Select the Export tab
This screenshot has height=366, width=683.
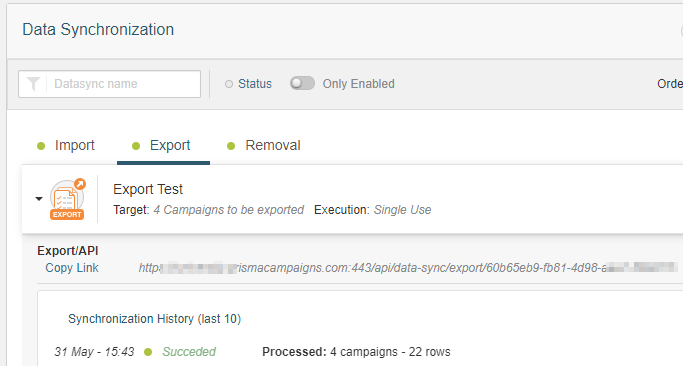(x=170, y=146)
